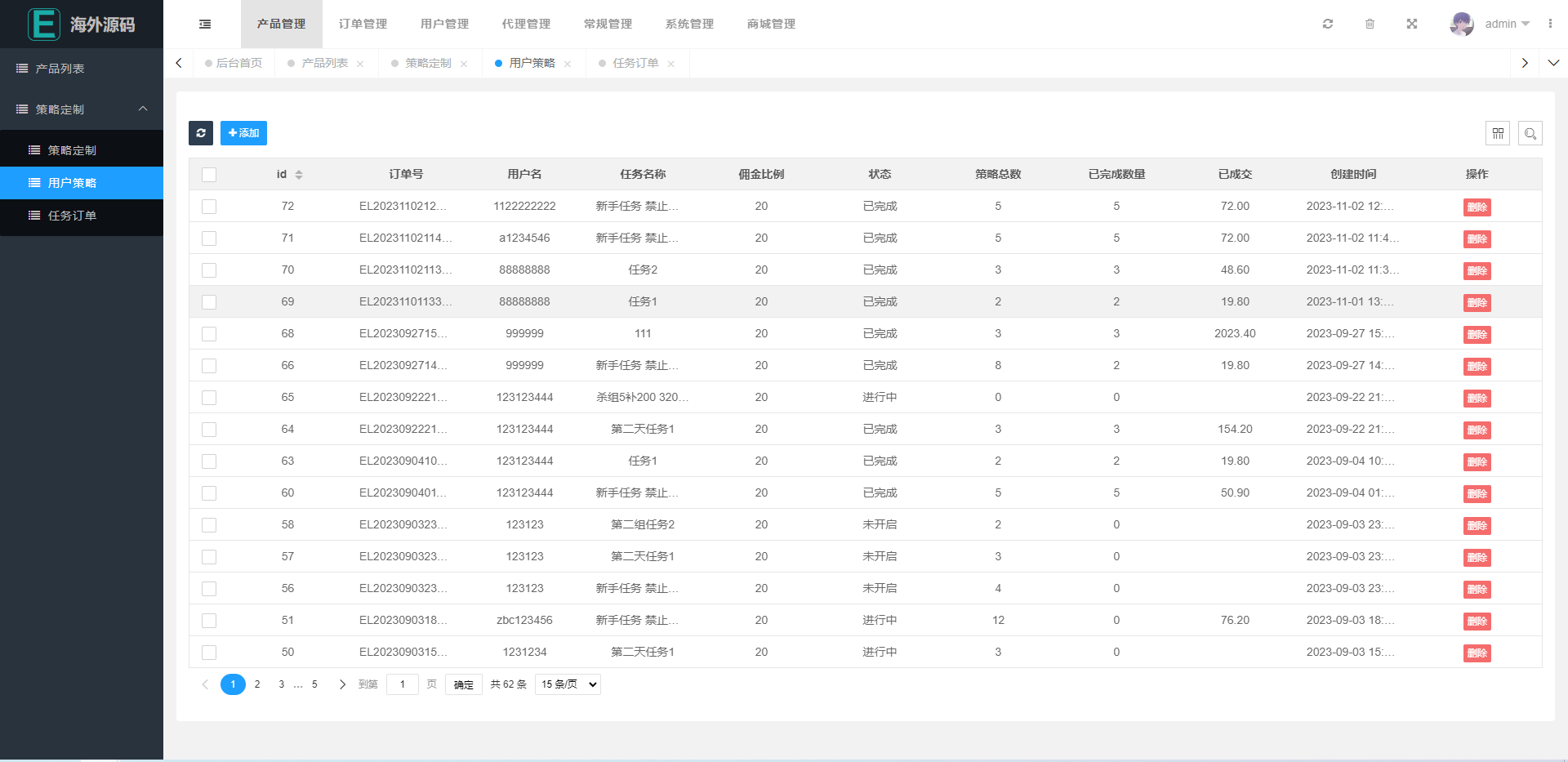Delete row id 50 with 删除 button
The width and height of the screenshot is (1568, 762).
coord(1477,653)
